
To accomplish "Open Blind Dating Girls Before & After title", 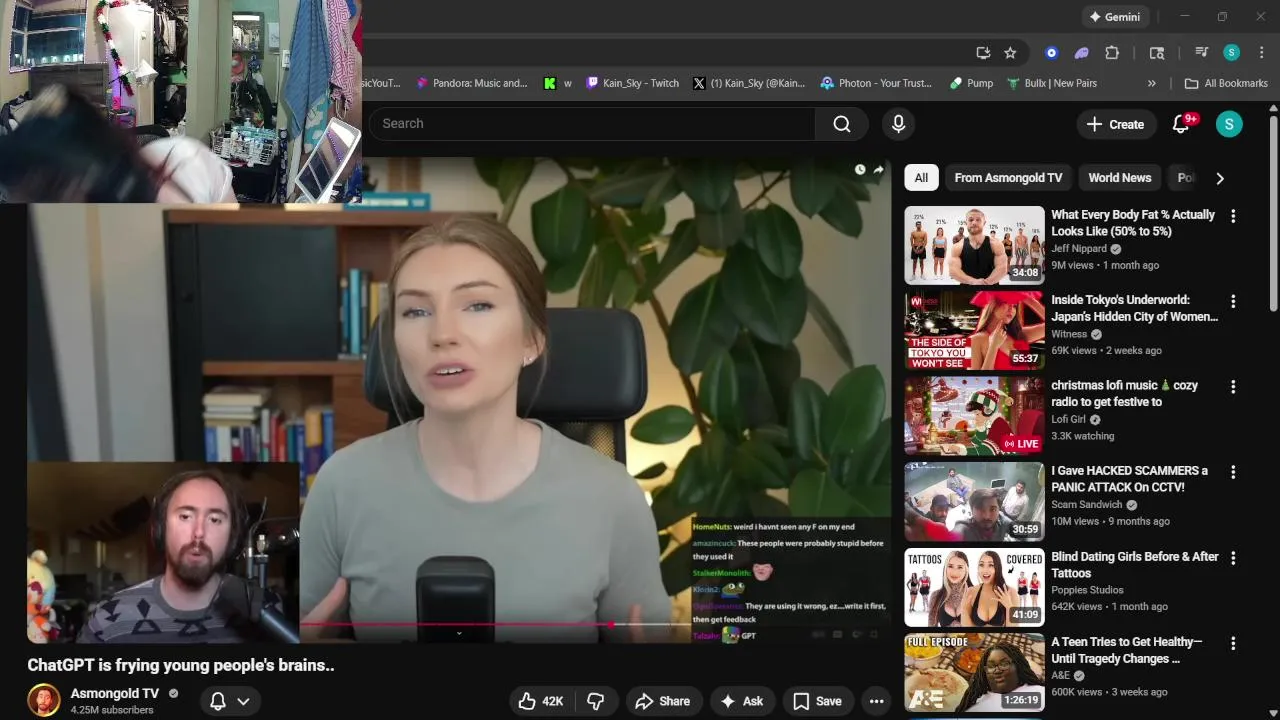I will pyautogui.click(x=1134, y=564).
